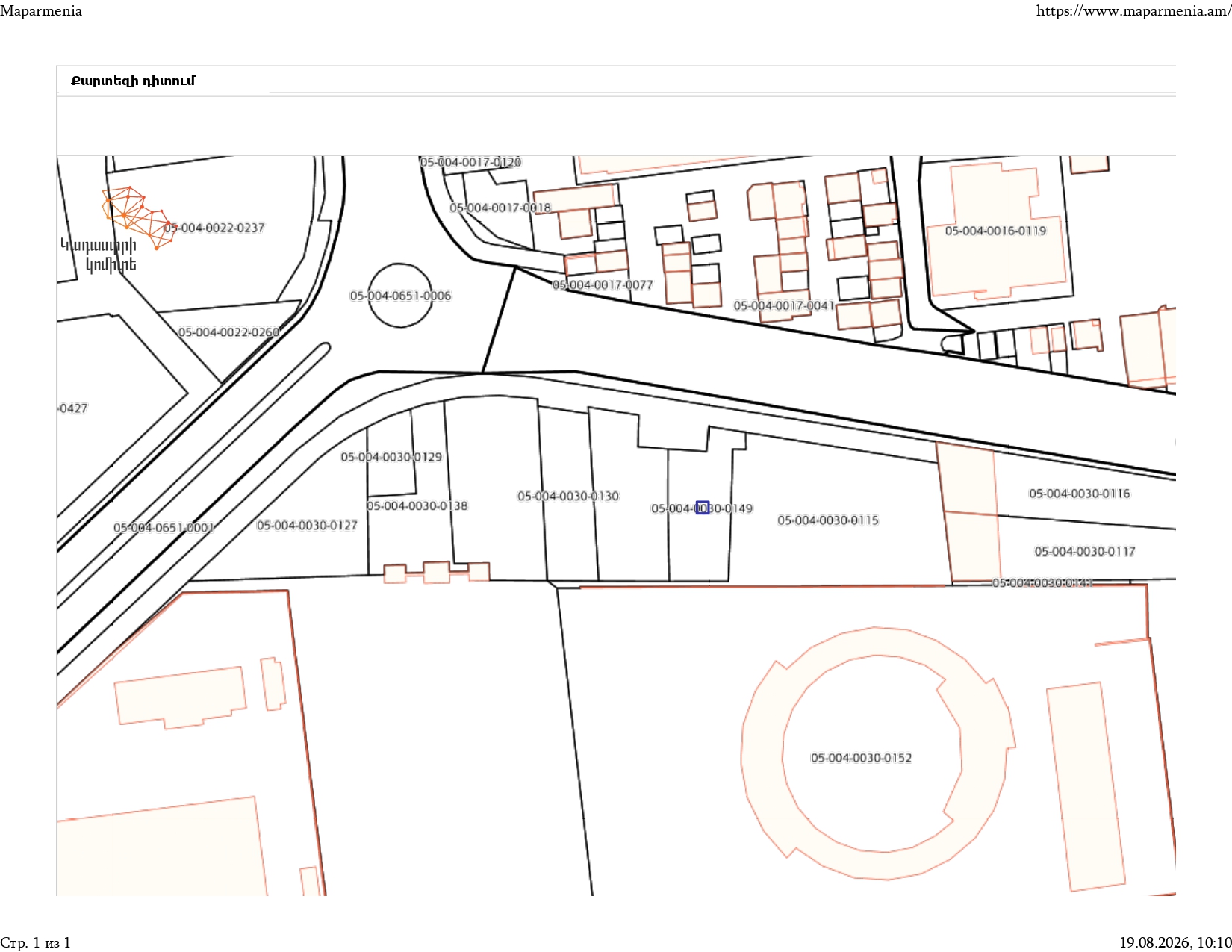This screenshot has height=952, width=1232.
Task: Open the Քարտեզի դիտում tab
Action: [133, 81]
